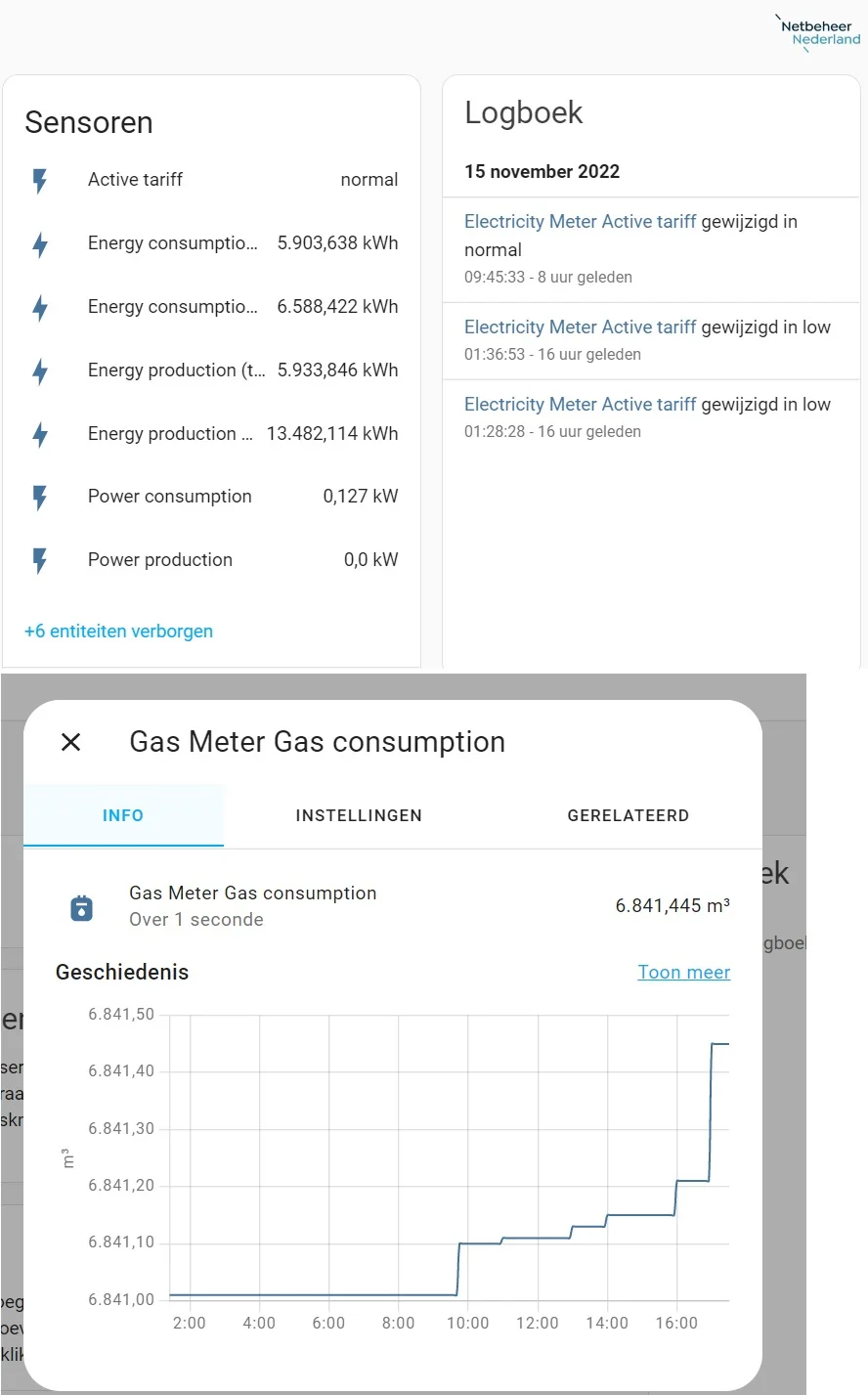
Task: Open the Gerelateerd tab
Action: (628, 815)
